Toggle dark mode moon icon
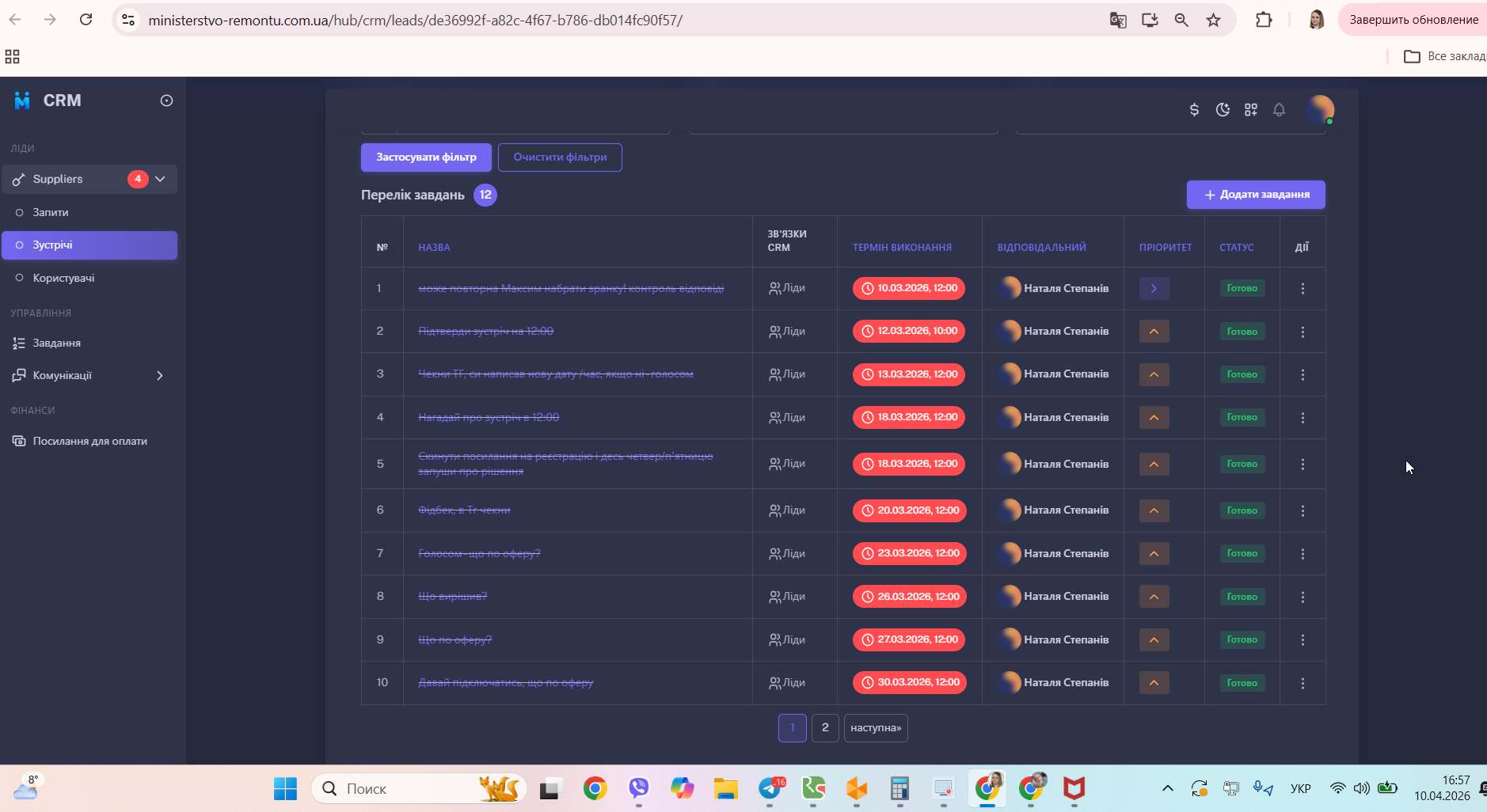Viewport: 1487px width, 812px height. (x=1223, y=110)
